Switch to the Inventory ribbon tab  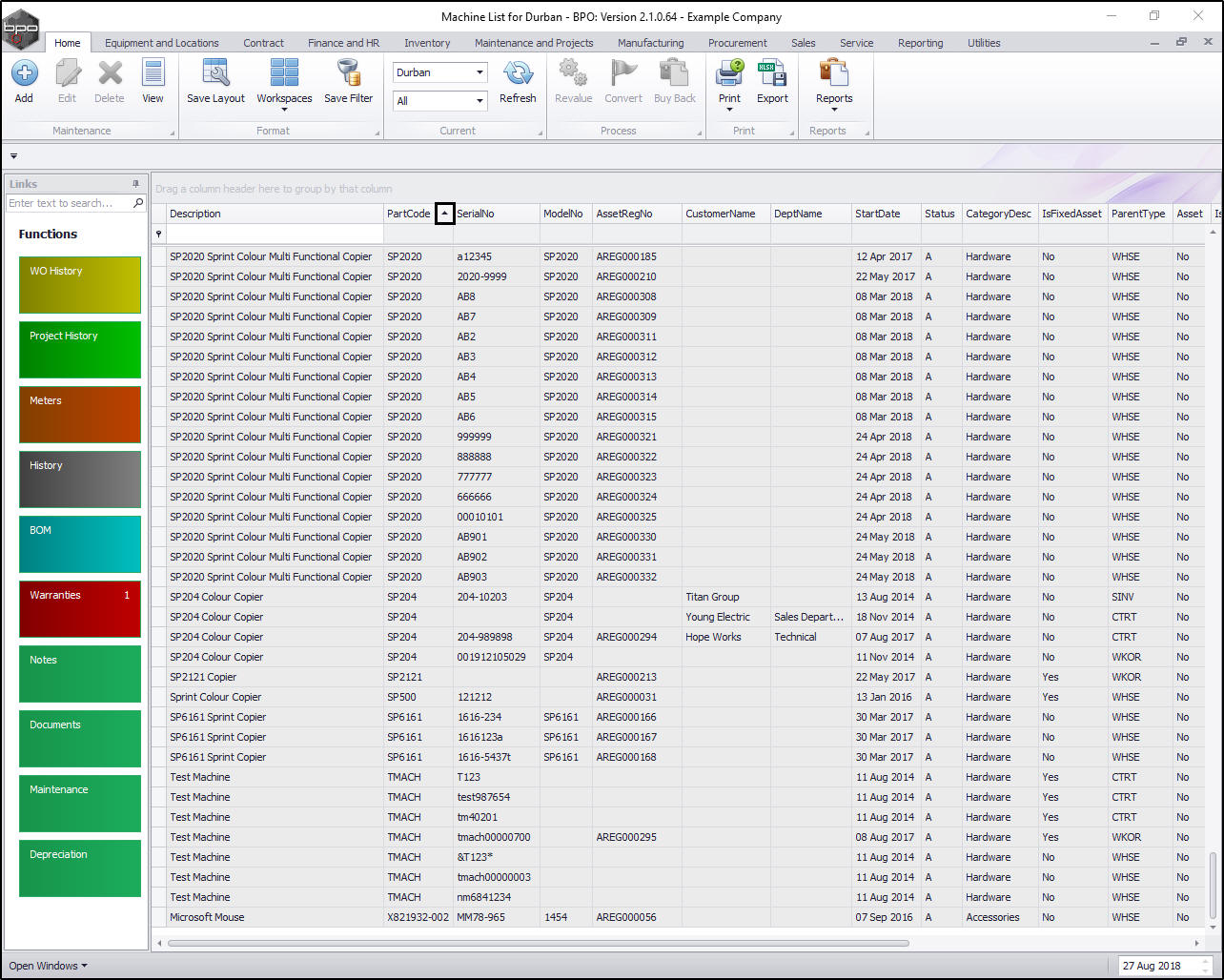[x=427, y=43]
